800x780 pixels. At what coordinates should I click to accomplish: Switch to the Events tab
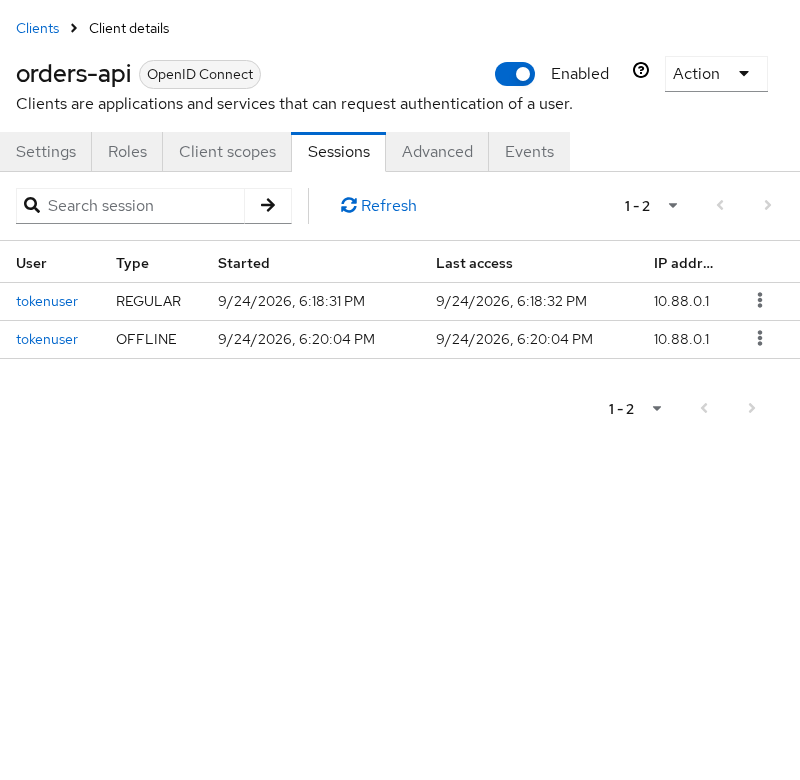pyautogui.click(x=530, y=152)
